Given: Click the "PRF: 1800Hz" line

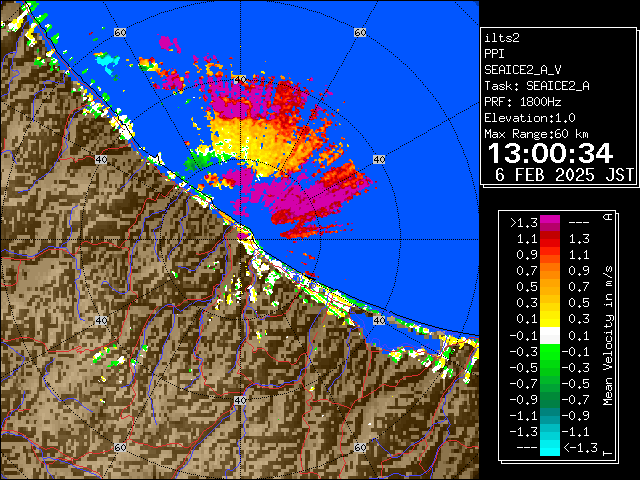Looking at the screenshot, I should tap(523, 102).
